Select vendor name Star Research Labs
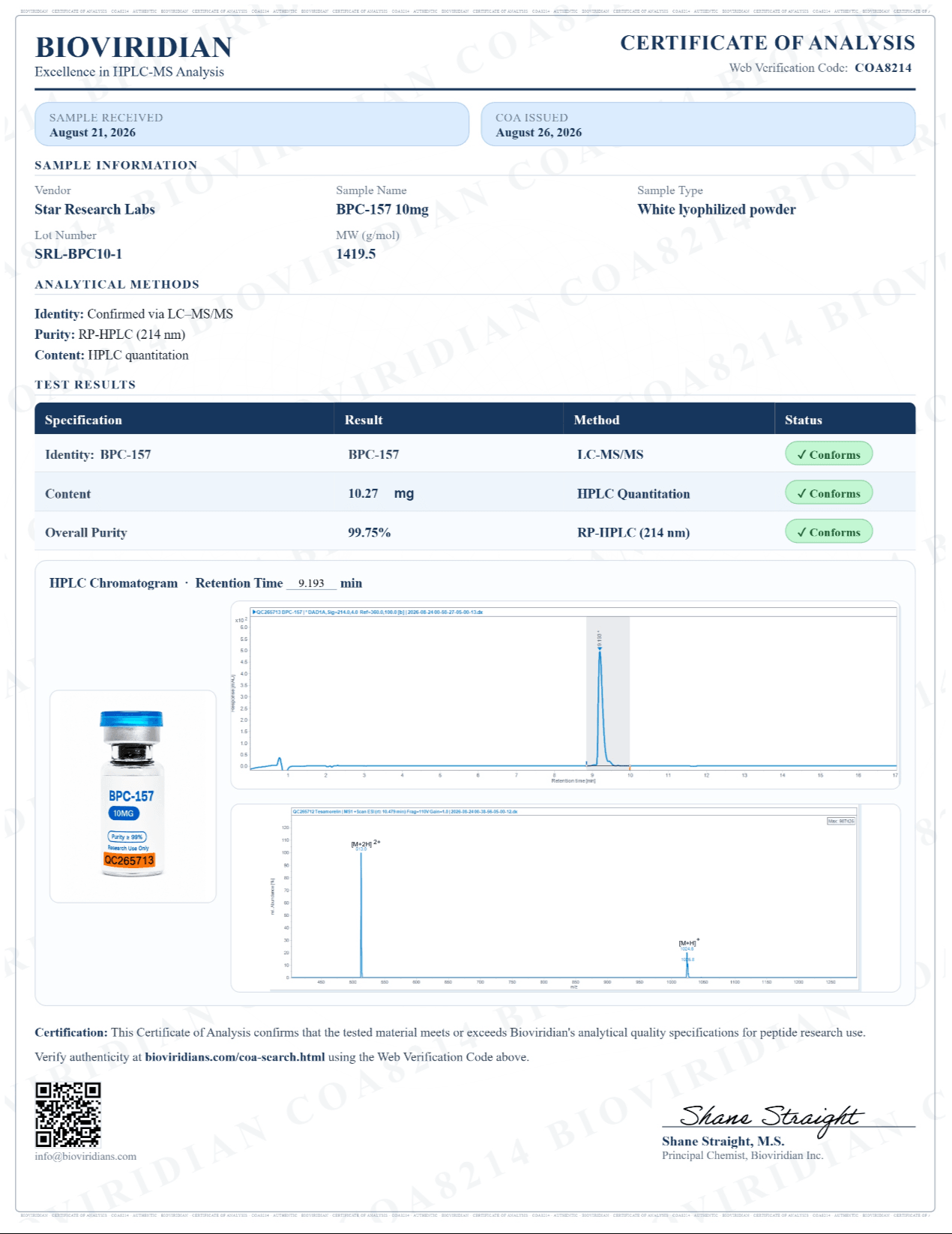The height and width of the screenshot is (1234, 952). pos(94,209)
